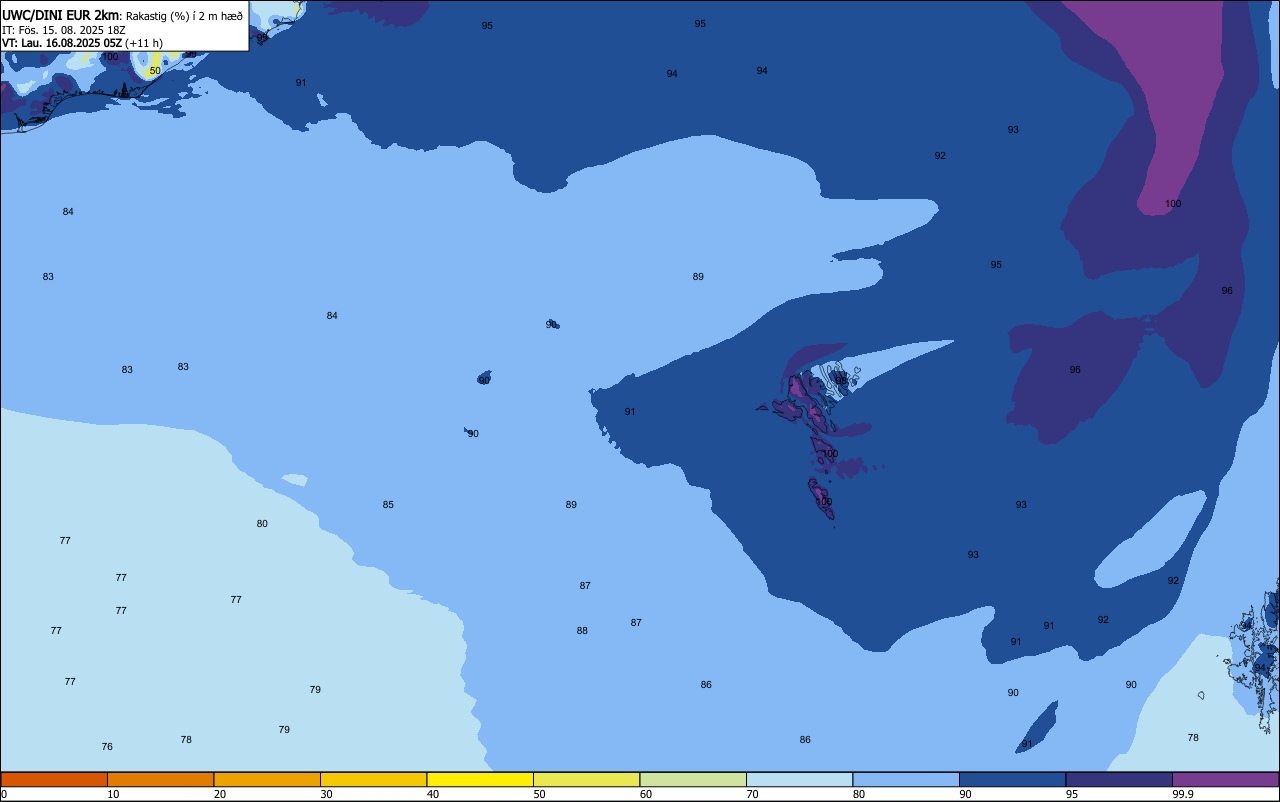This screenshot has height=802, width=1280.
Task: Click the '85' humidity value on the map
Action: (x=388, y=505)
